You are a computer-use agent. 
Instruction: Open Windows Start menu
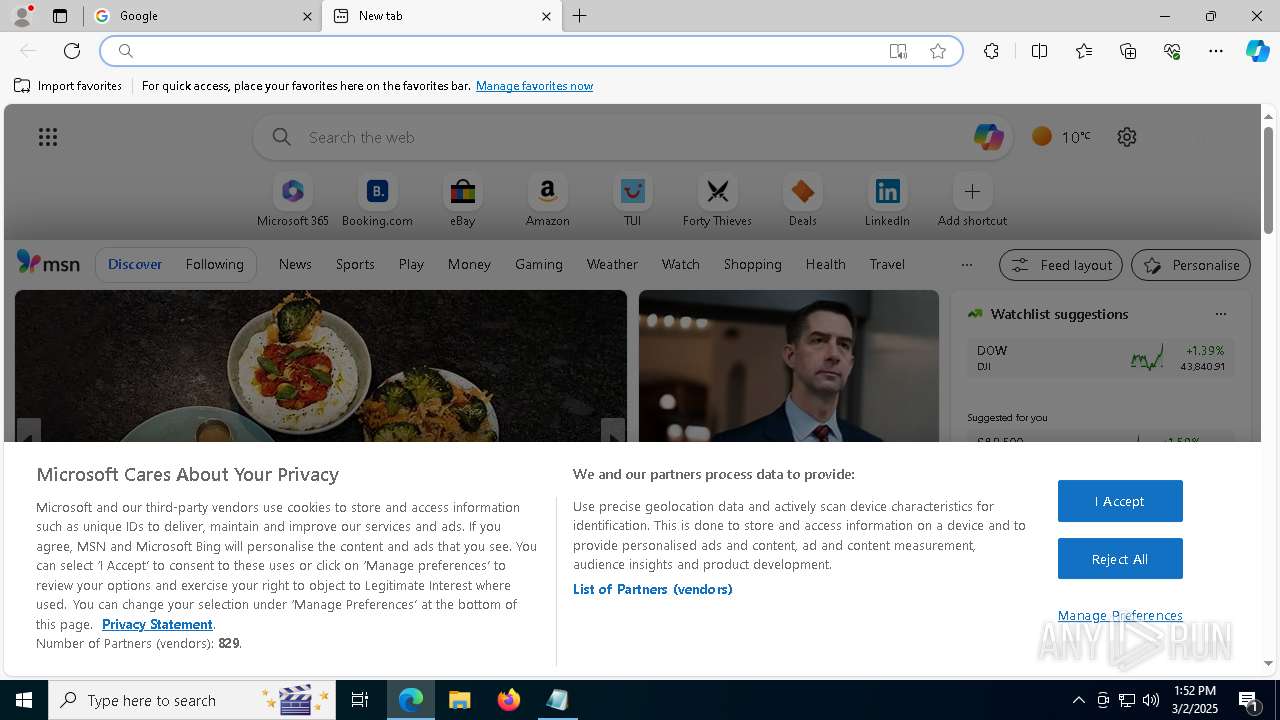[24, 700]
